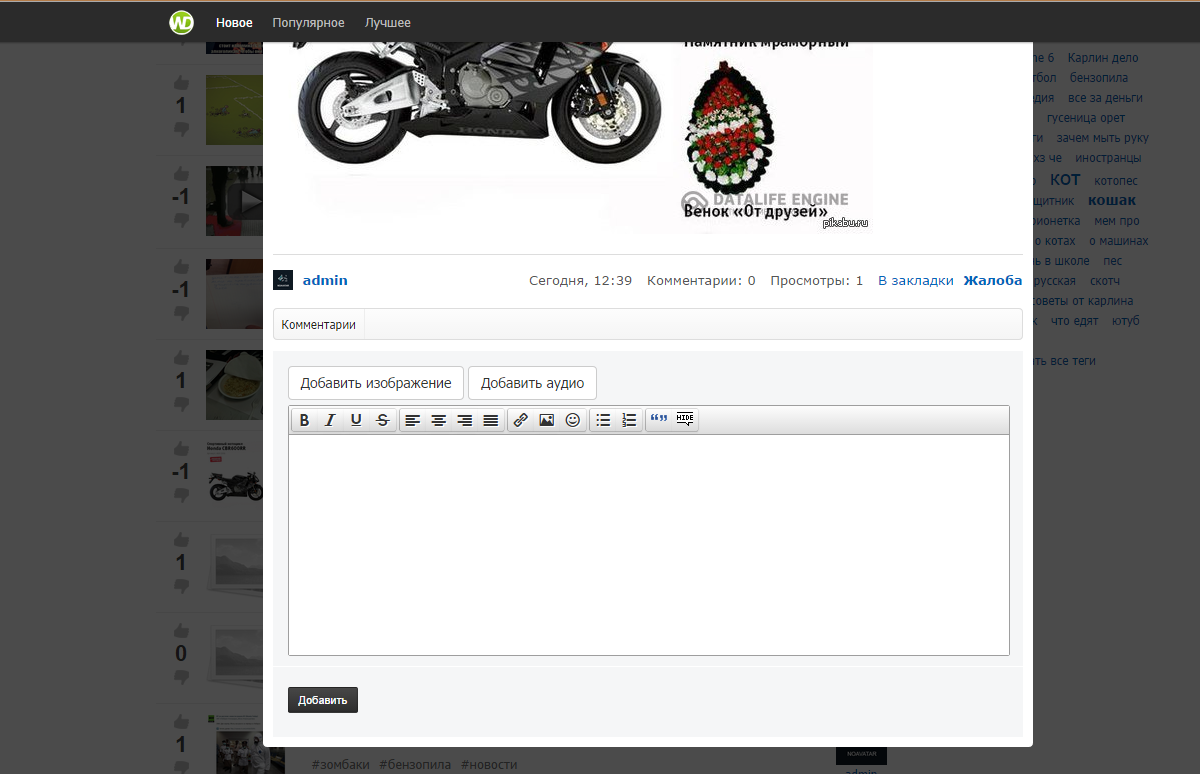Insert hidden text with HIDE icon
Screen dimensions: 1200x774
pyautogui.click(x=685, y=421)
